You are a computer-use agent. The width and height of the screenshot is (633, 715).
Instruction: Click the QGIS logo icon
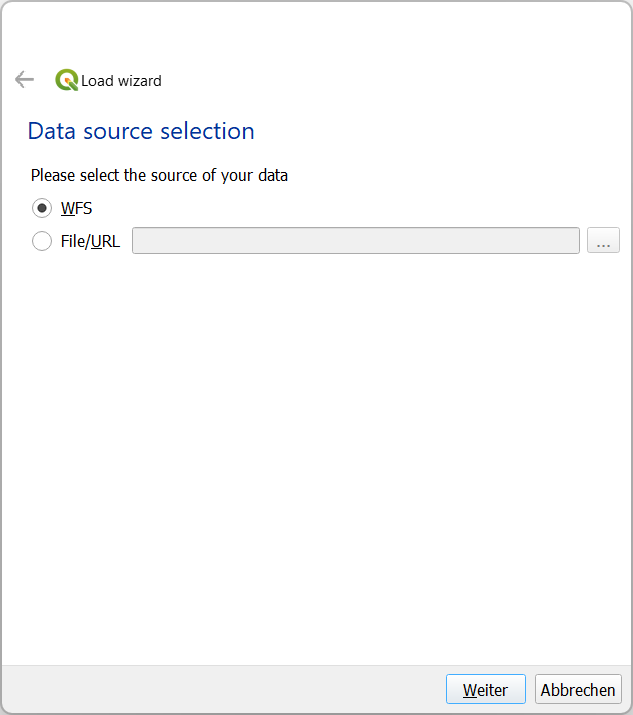67,80
